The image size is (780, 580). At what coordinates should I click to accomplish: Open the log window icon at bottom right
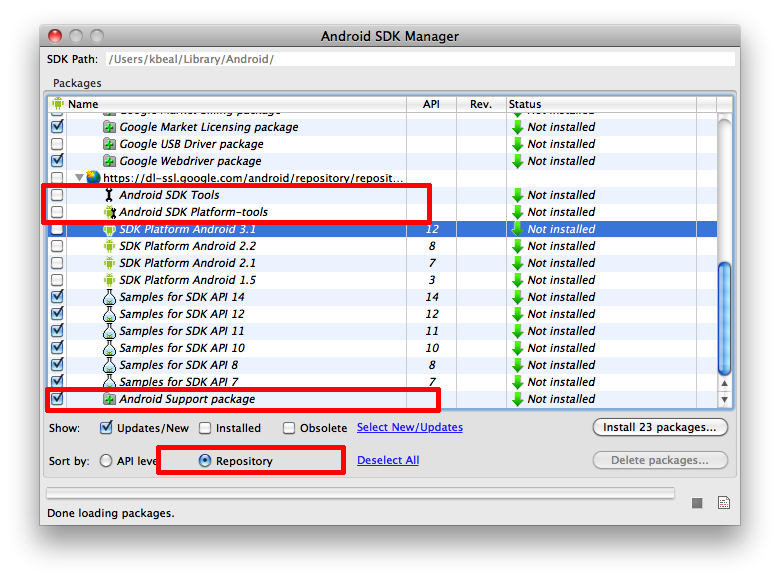(x=724, y=502)
